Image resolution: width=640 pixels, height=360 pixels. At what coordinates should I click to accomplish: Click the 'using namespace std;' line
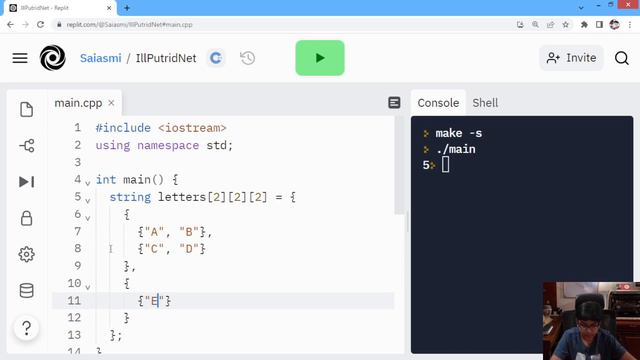pos(164,145)
